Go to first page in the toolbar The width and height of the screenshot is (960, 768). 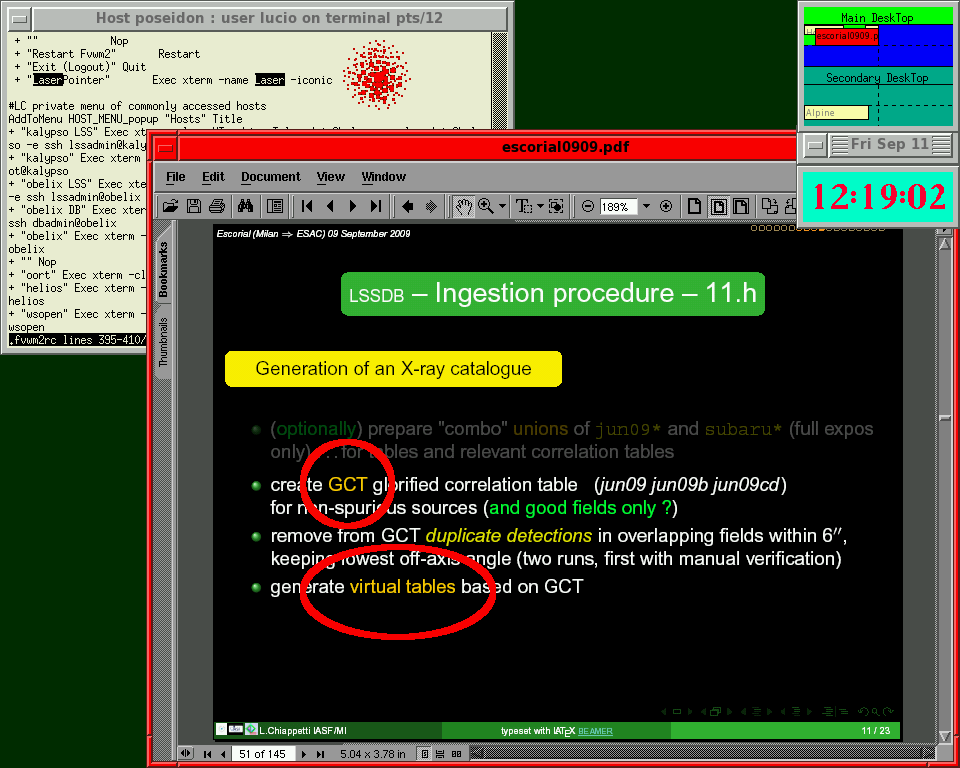point(307,206)
